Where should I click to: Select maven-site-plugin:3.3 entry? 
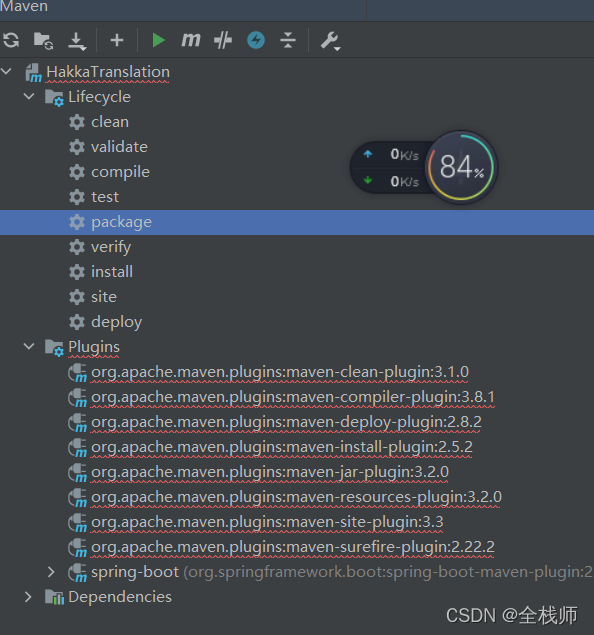(267, 522)
